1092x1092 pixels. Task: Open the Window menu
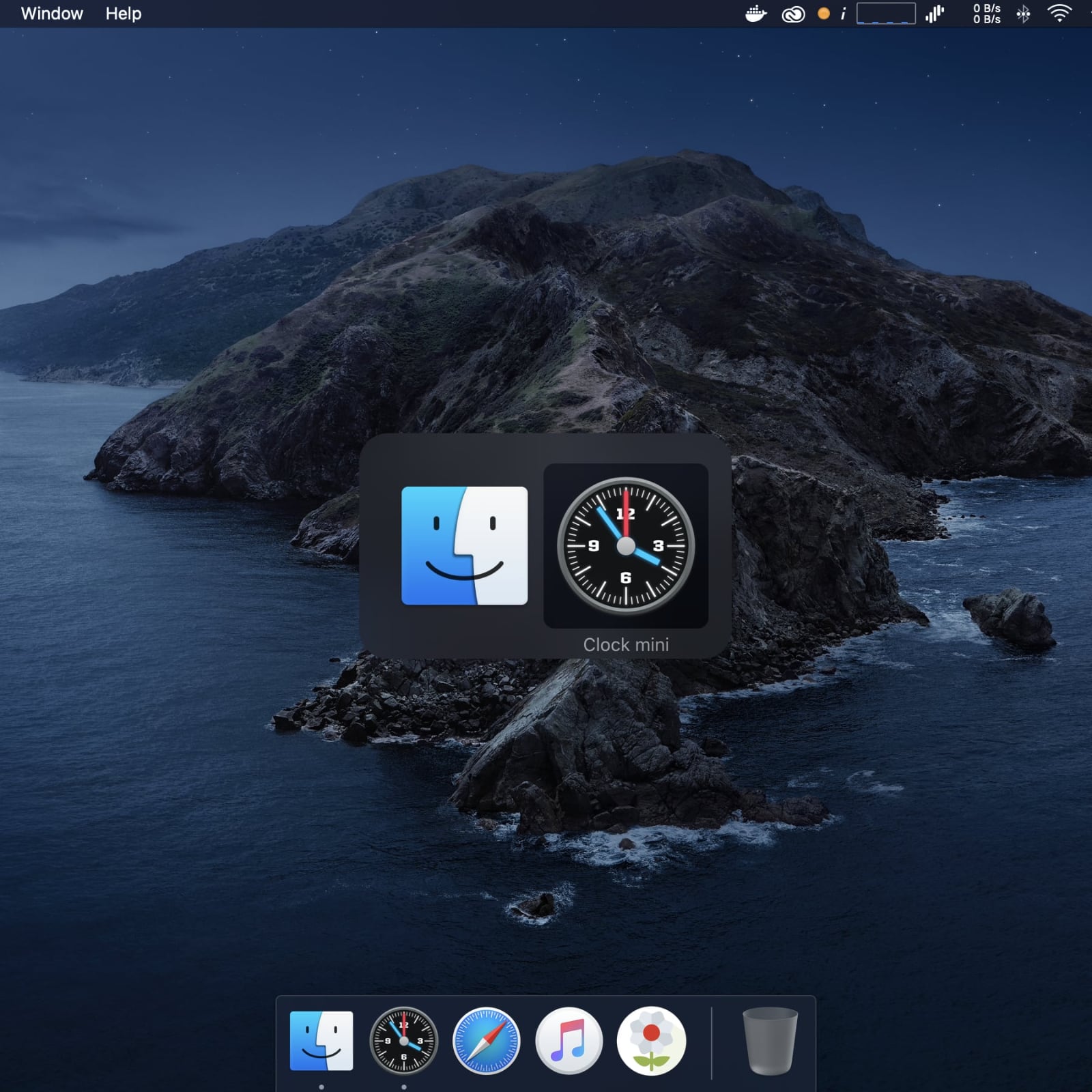point(52,14)
